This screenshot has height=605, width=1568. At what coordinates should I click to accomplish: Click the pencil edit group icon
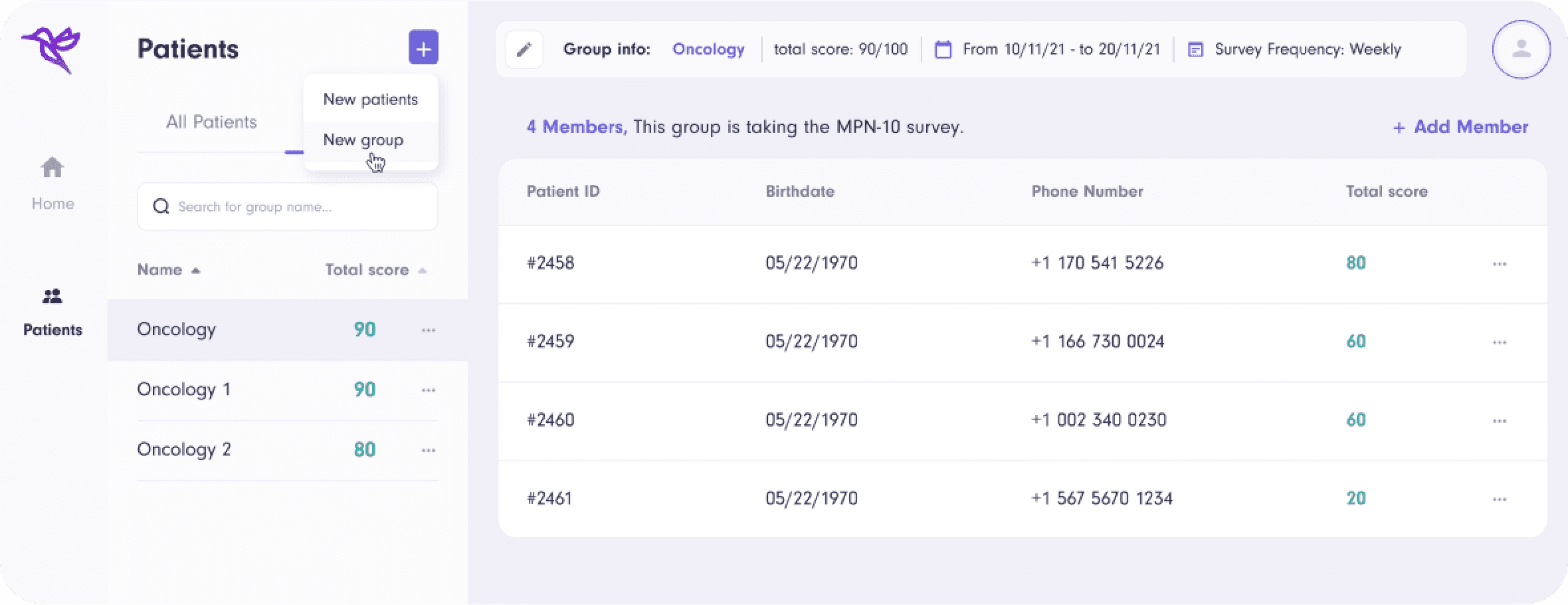pyautogui.click(x=524, y=50)
